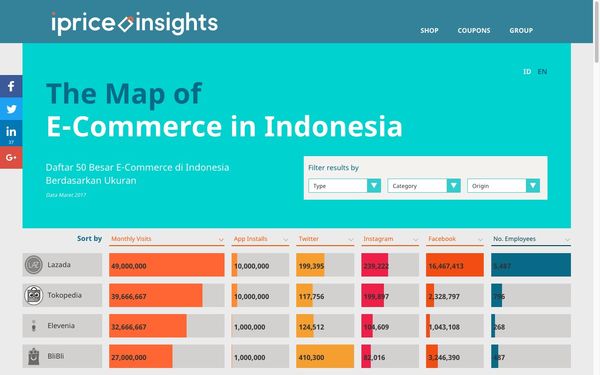Share page on Google Plus sidebar icon
Screen dimensions: 600x375
point(11,157)
